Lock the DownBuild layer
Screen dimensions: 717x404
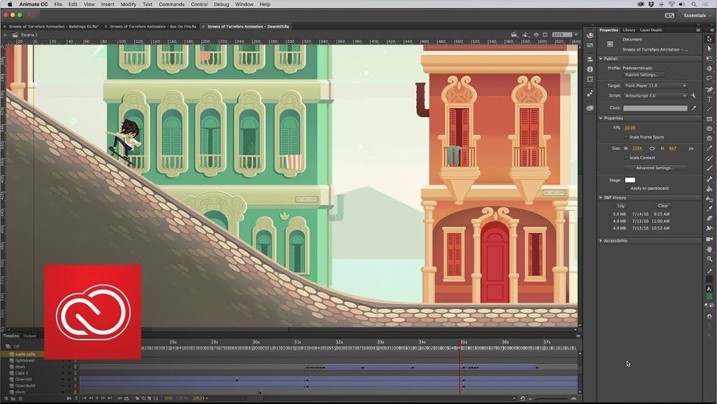click(x=70, y=386)
